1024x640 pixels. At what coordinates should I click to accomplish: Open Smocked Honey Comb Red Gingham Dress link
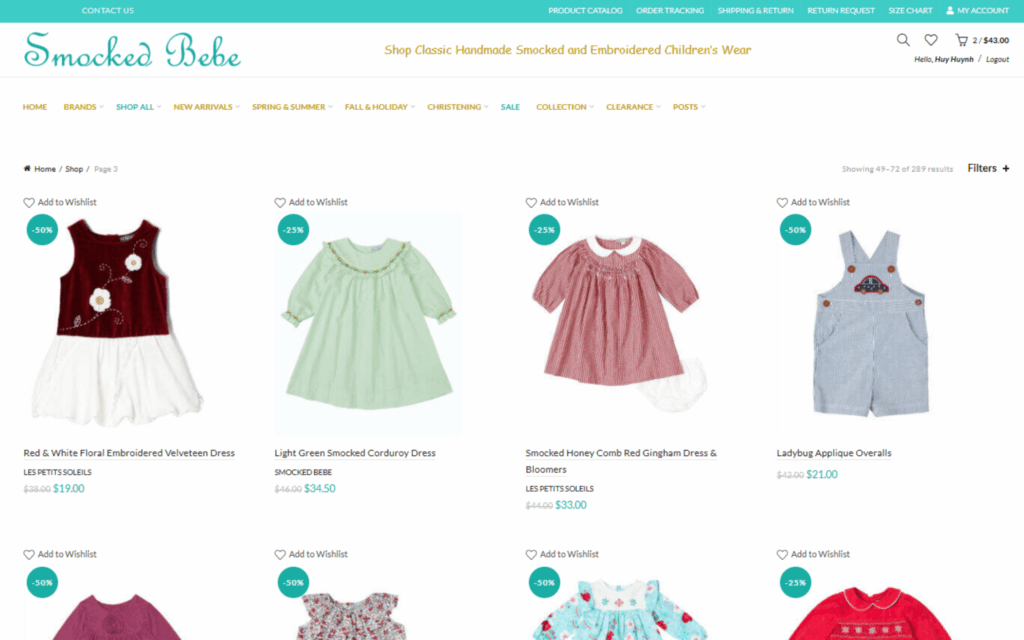tap(621, 461)
